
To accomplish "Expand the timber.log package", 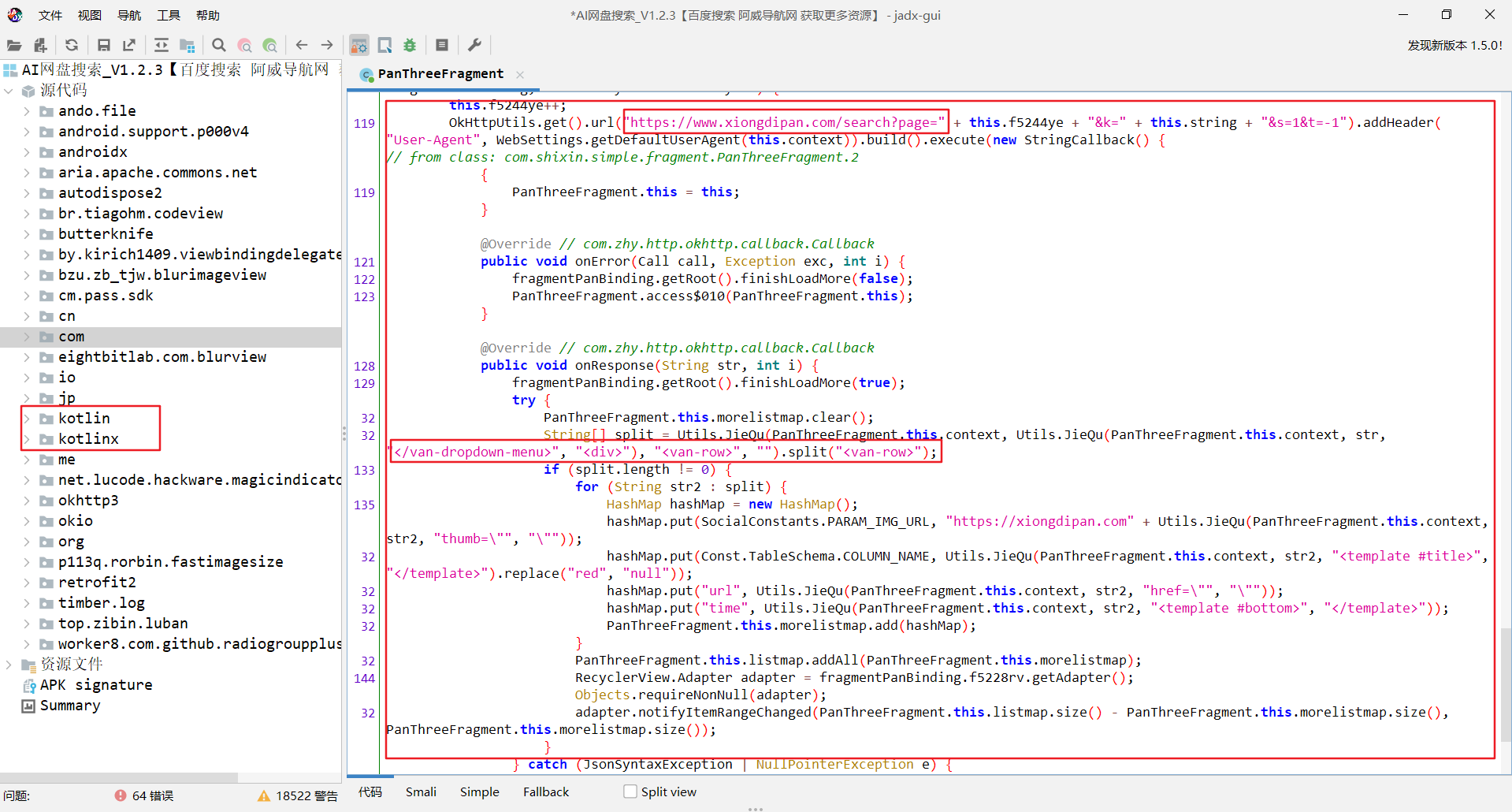I will click(x=27, y=603).
